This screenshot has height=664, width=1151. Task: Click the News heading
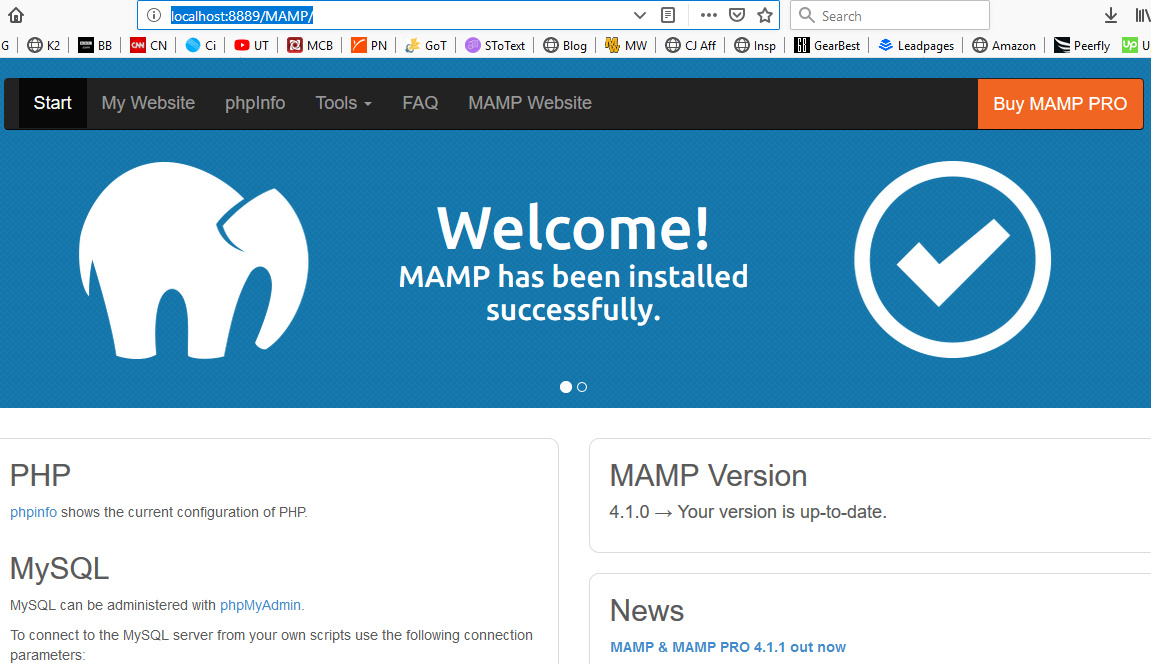coord(647,610)
